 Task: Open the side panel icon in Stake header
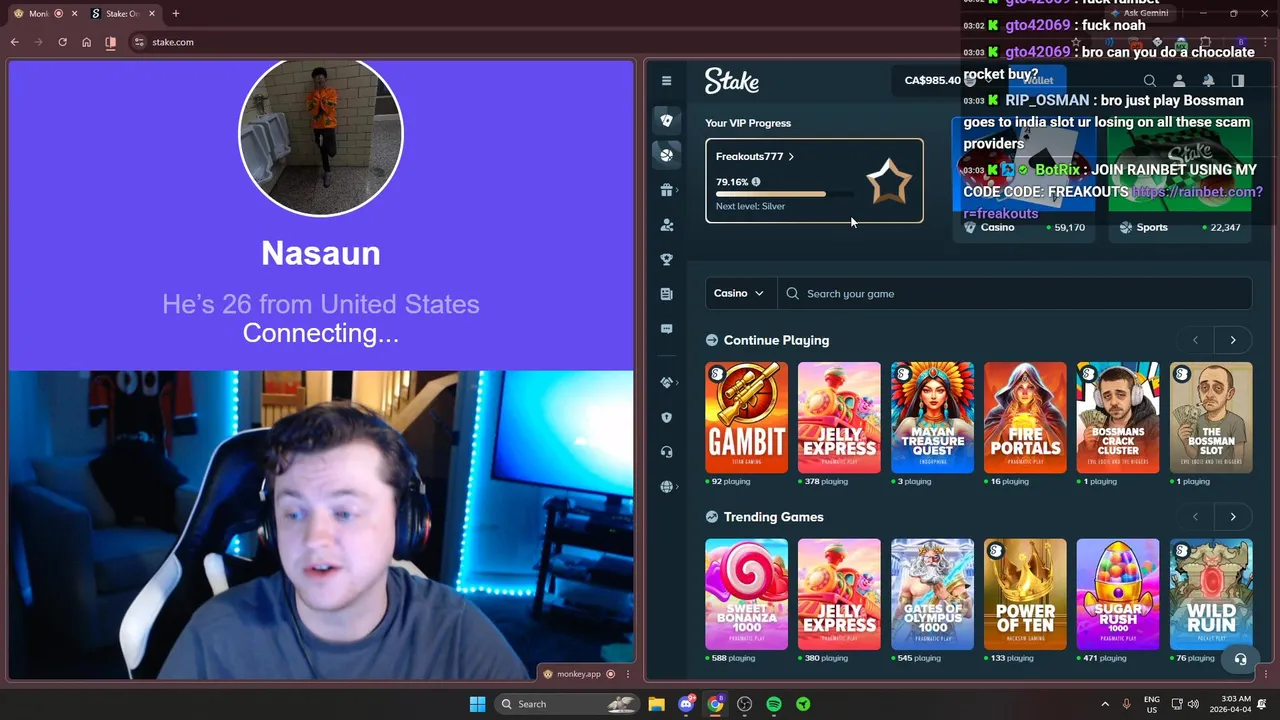(x=1238, y=81)
